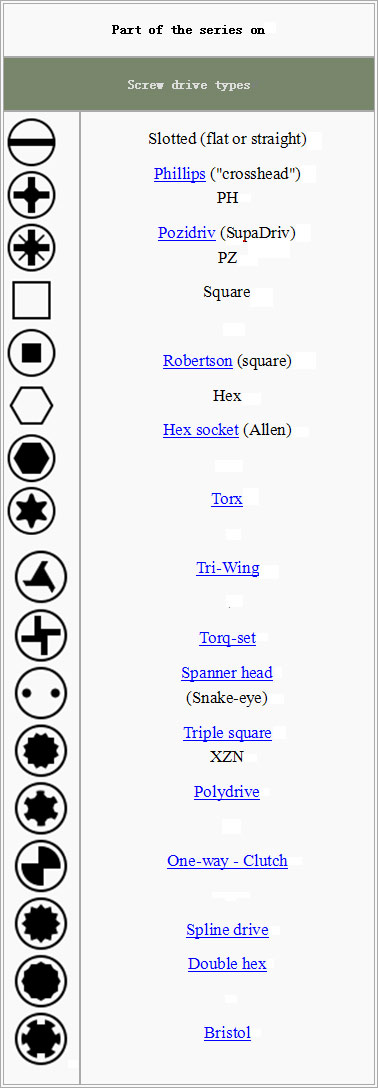Click the Robertson square-in-circle icon

click(x=31, y=353)
